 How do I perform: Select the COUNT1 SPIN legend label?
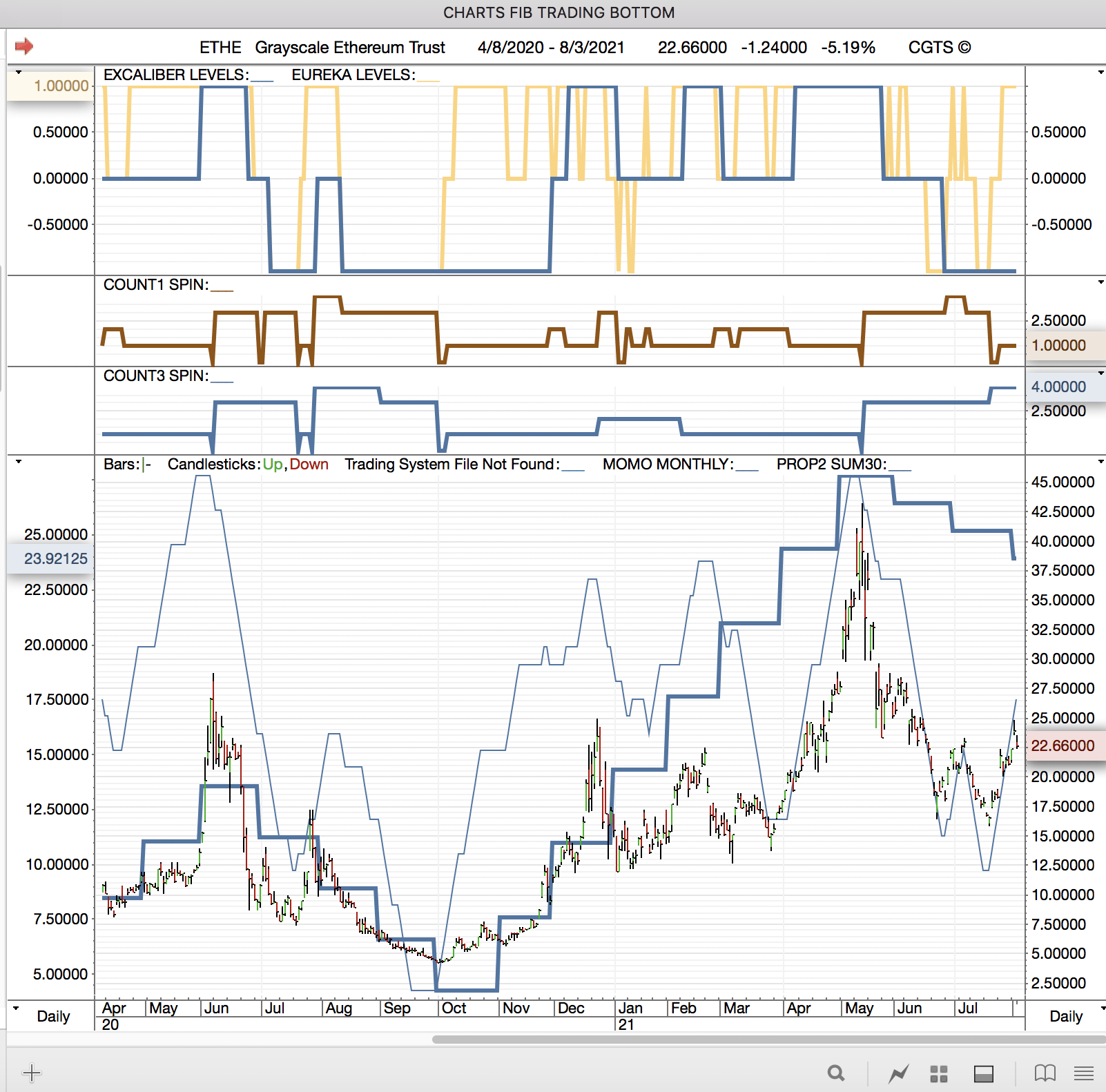click(156, 285)
